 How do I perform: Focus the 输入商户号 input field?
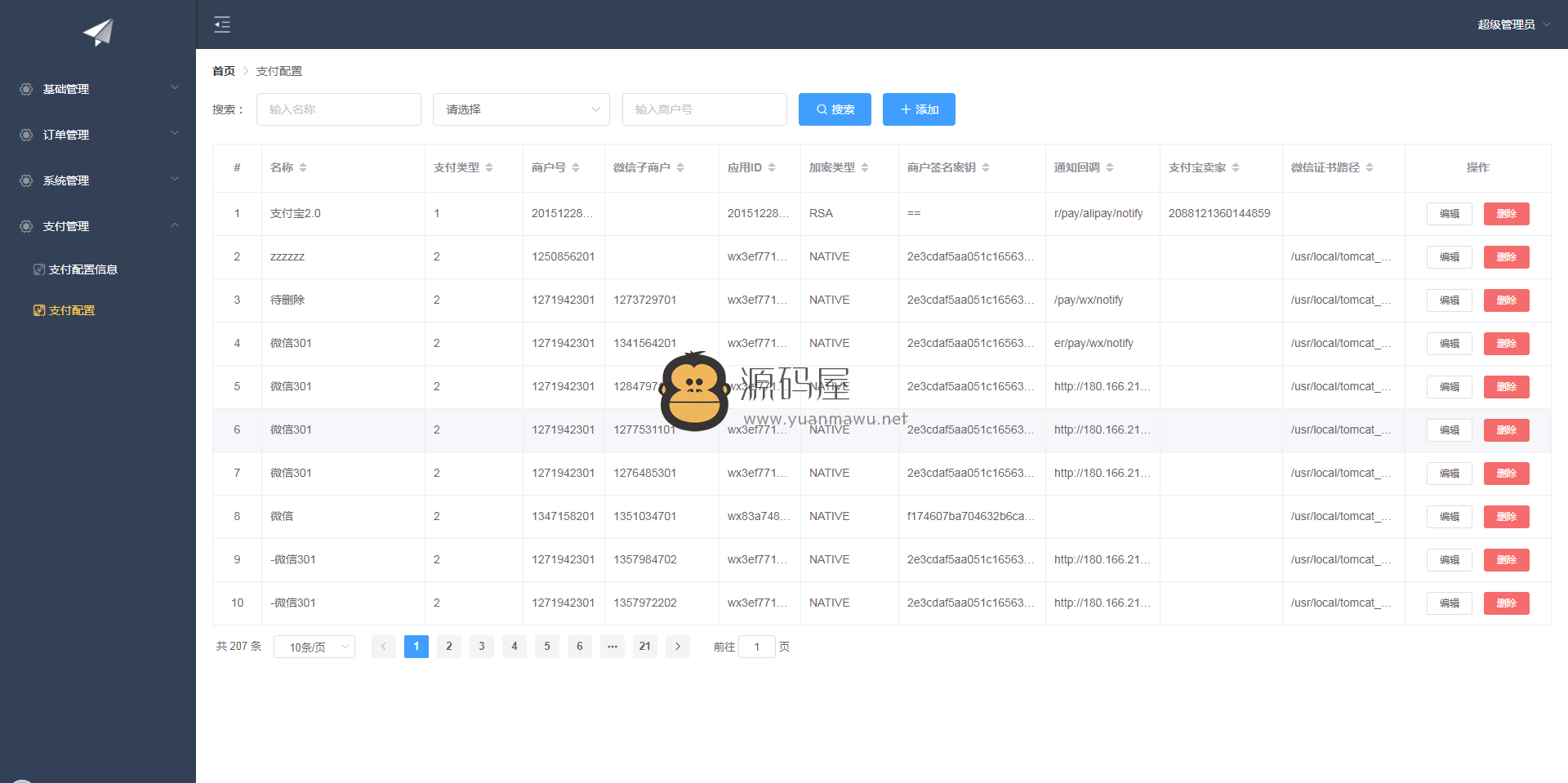[705, 109]
